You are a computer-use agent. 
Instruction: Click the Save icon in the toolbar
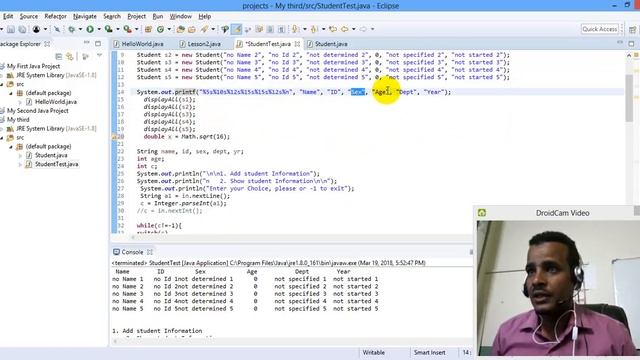tap(11, 29)
